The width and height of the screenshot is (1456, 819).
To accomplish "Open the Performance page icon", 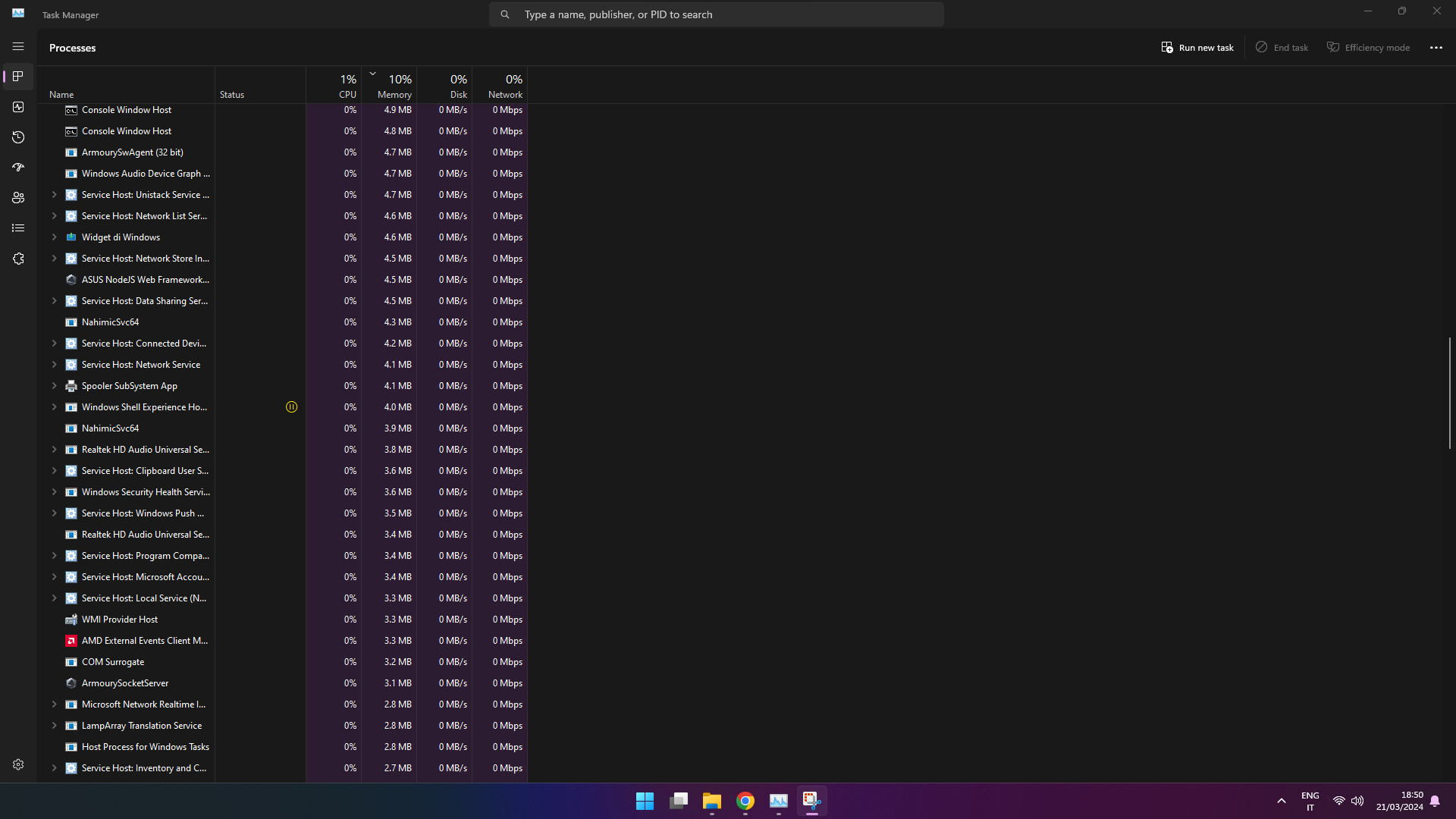I will point(18,107).
